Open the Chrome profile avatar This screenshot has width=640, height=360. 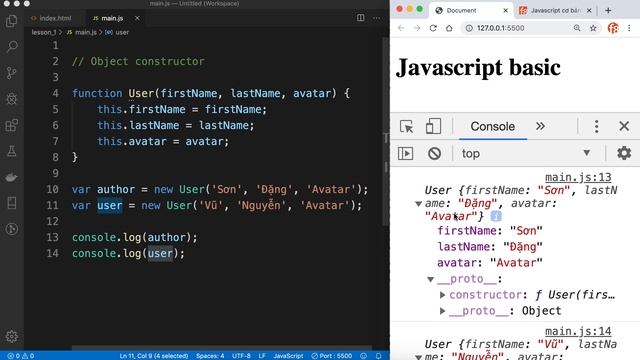click(613, 28)
